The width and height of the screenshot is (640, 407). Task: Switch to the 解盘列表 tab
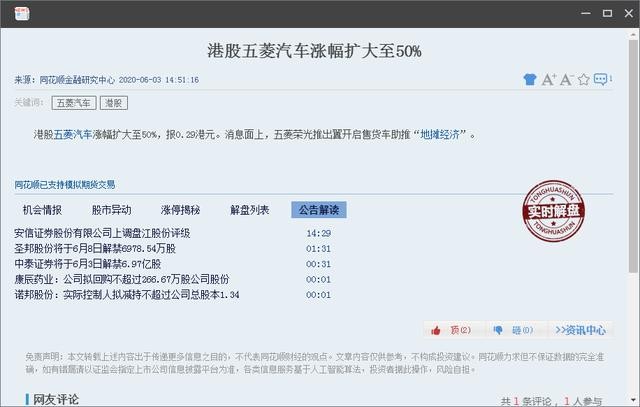tap(249, 210)
